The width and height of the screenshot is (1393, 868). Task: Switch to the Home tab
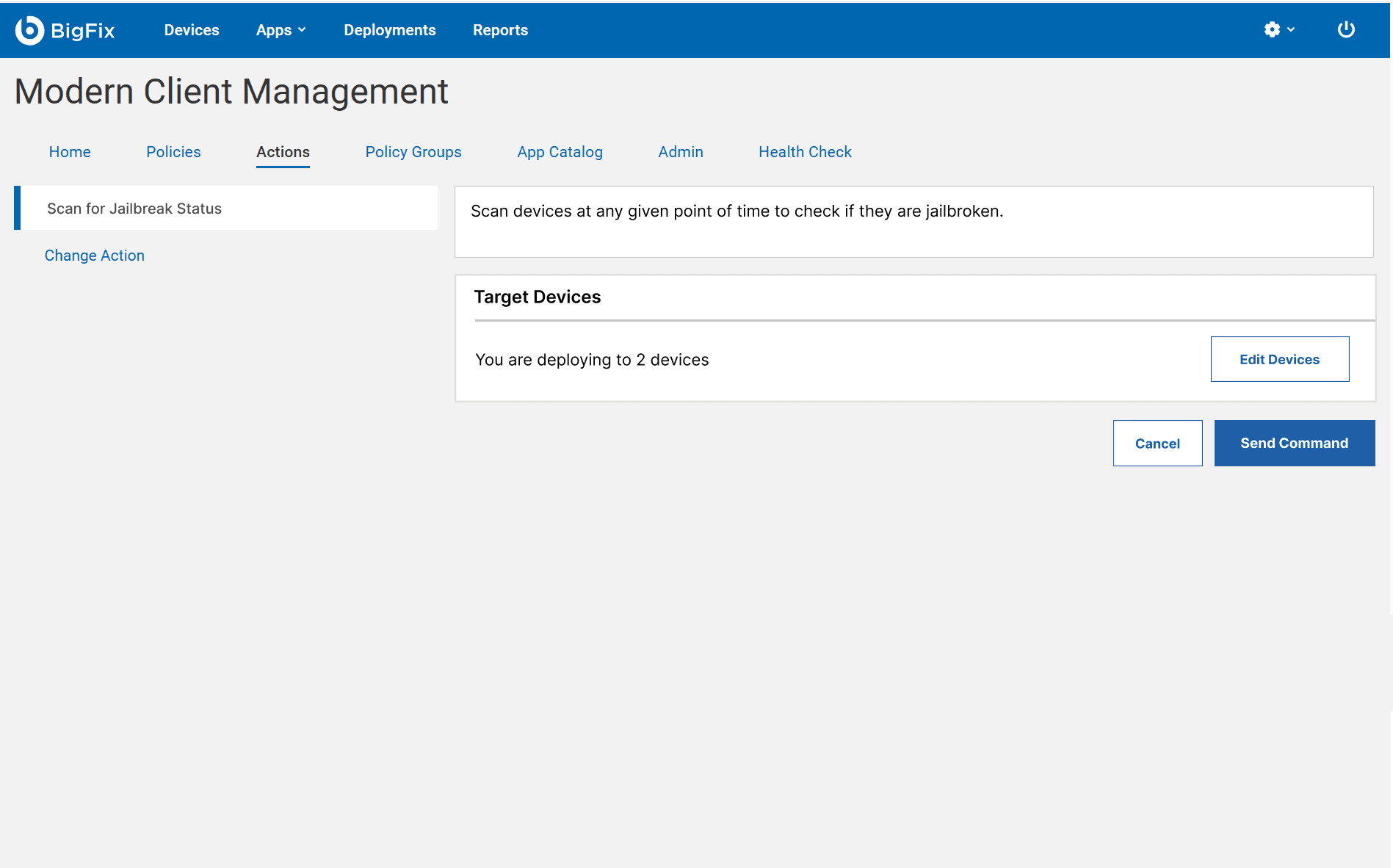pos(70,152)
